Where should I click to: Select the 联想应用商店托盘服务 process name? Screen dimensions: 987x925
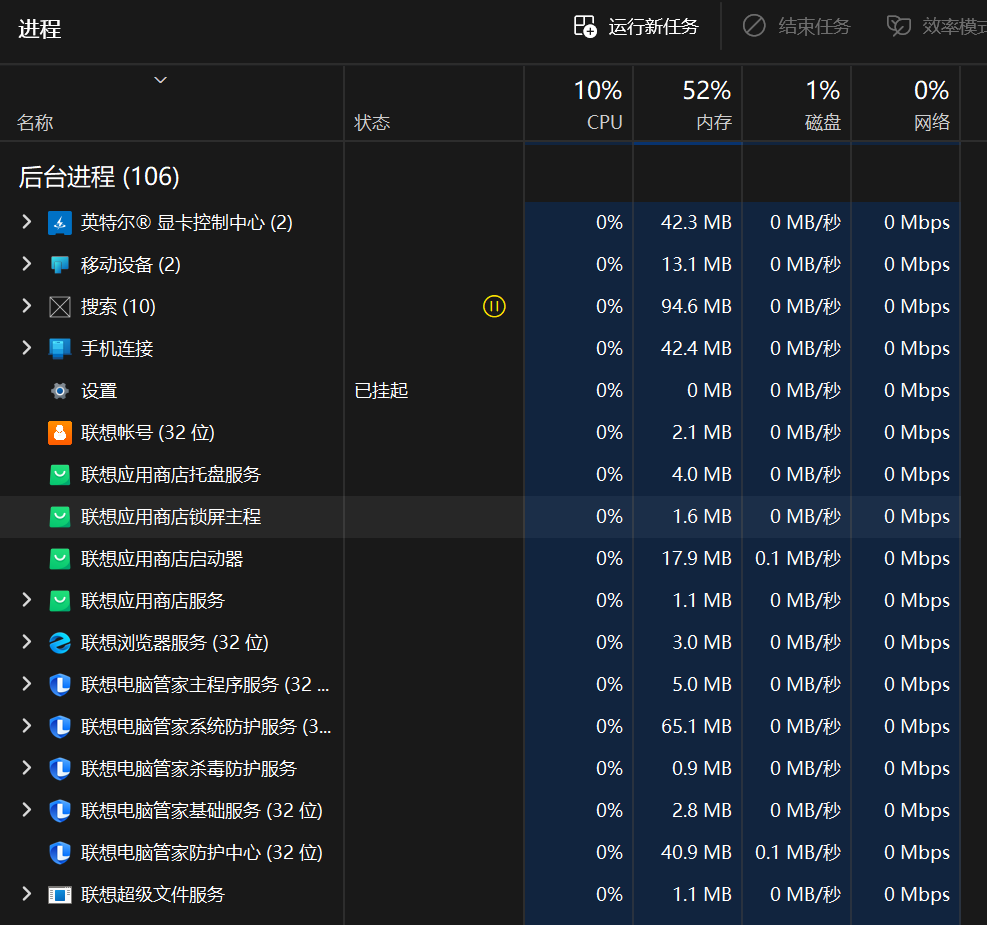click(171, 475)
